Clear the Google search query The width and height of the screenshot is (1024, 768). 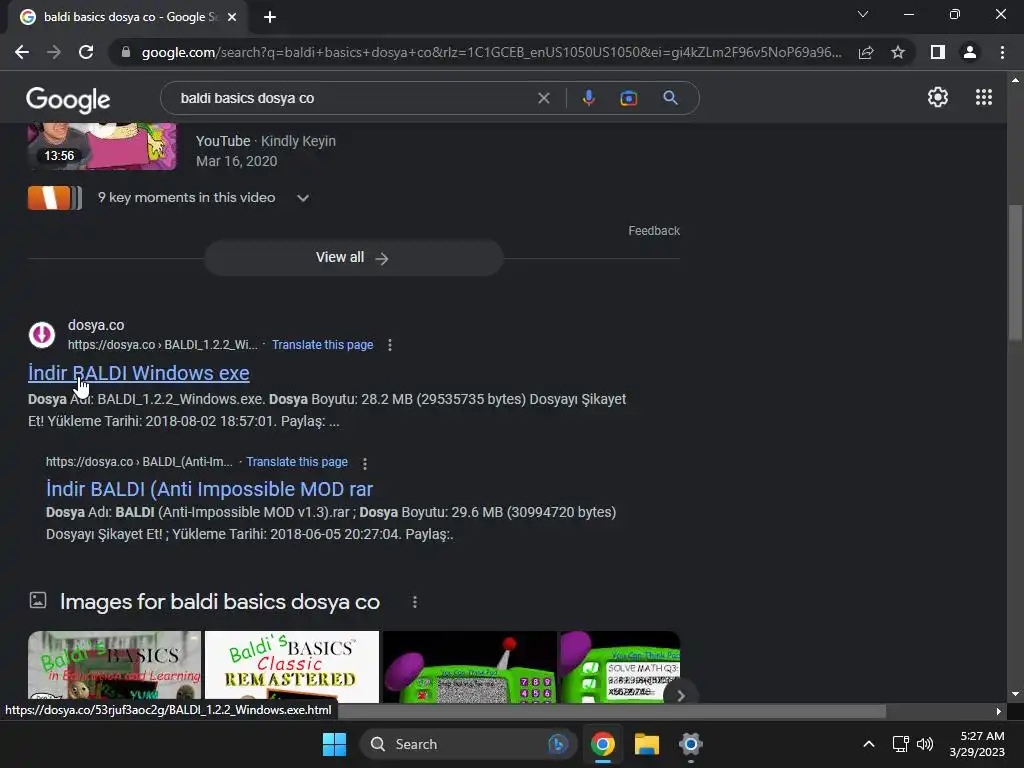[543, 98]
